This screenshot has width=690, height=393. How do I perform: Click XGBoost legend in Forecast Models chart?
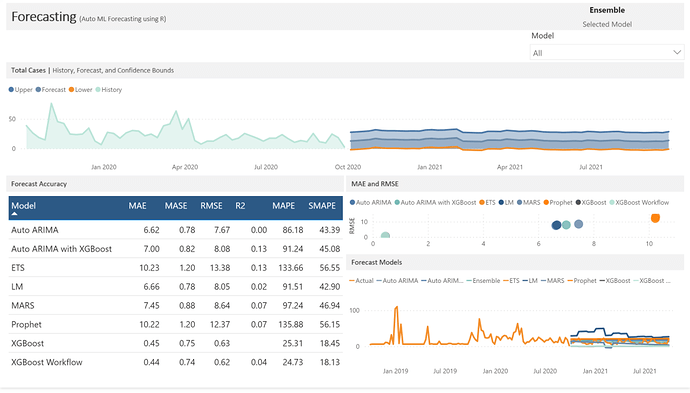[x=615, y=281]
